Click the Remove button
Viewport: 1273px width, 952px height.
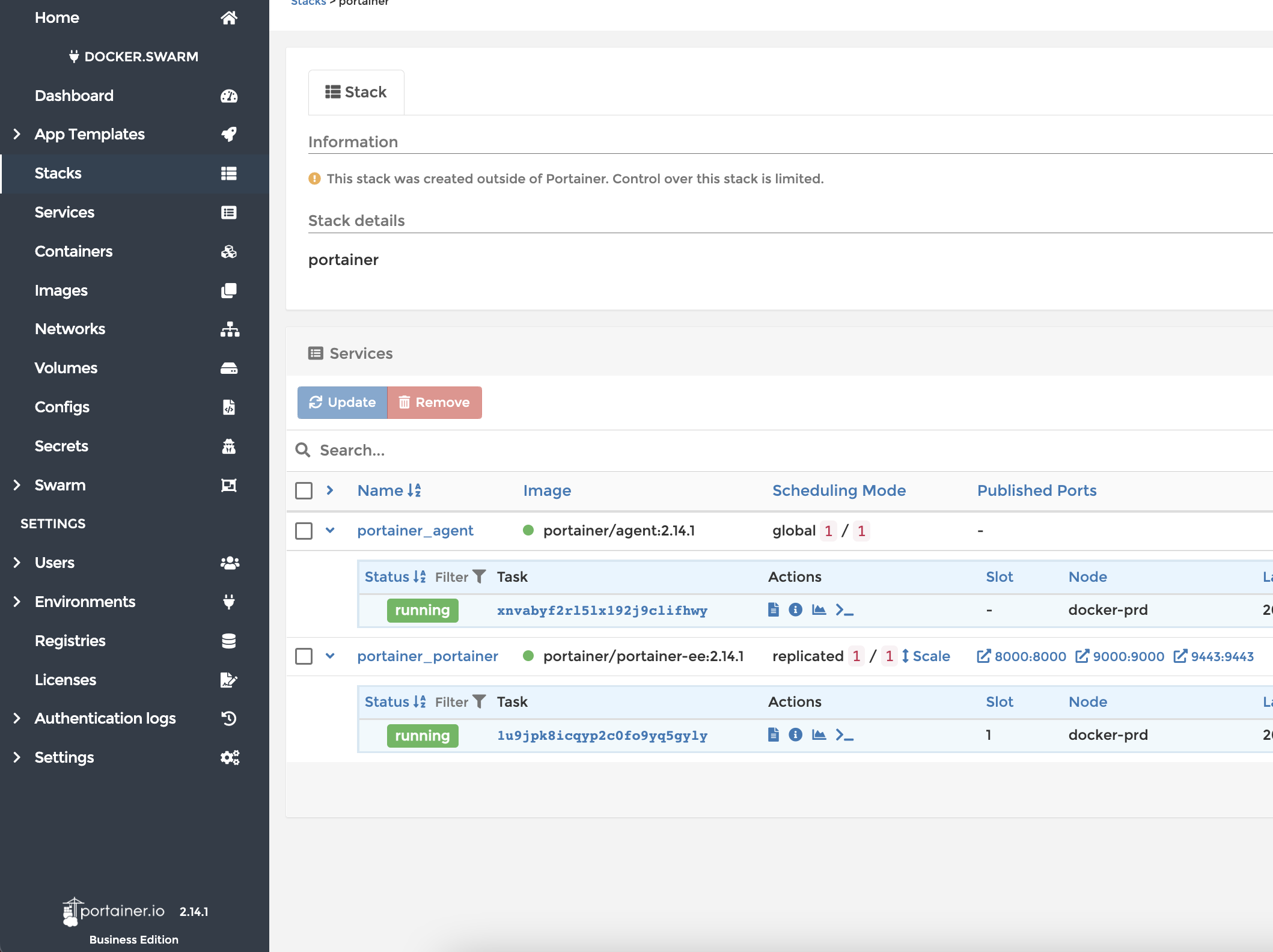click(x=434, y=403)
